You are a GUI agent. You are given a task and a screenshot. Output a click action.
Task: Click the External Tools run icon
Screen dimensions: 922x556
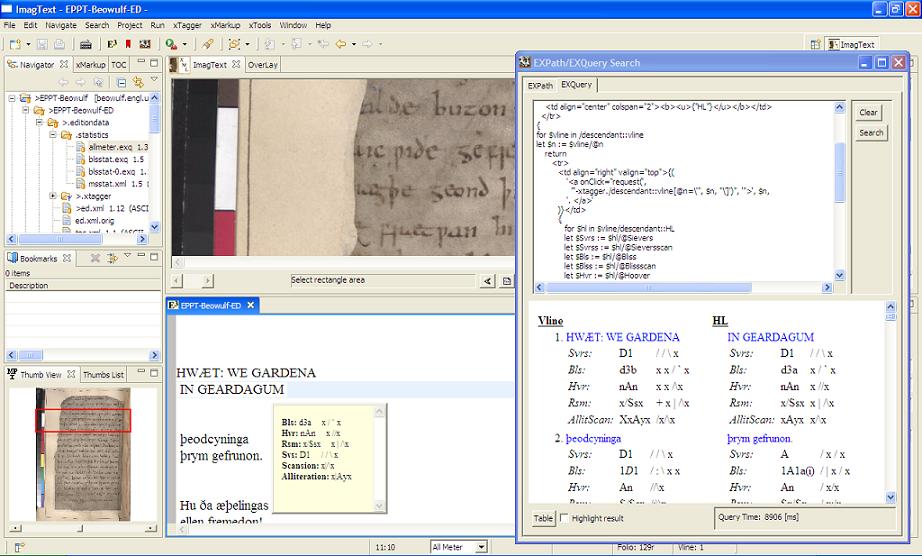(x=171, y=44)
